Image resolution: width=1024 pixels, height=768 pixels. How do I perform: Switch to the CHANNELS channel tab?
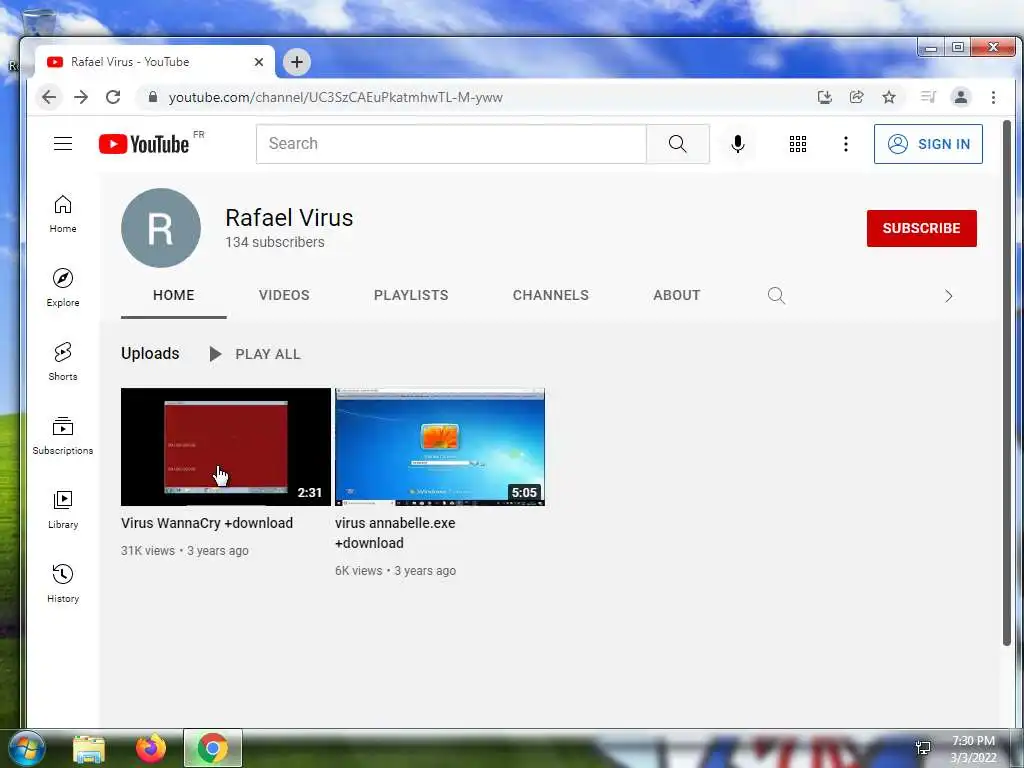pyautogui.click(x=551, y=295)
